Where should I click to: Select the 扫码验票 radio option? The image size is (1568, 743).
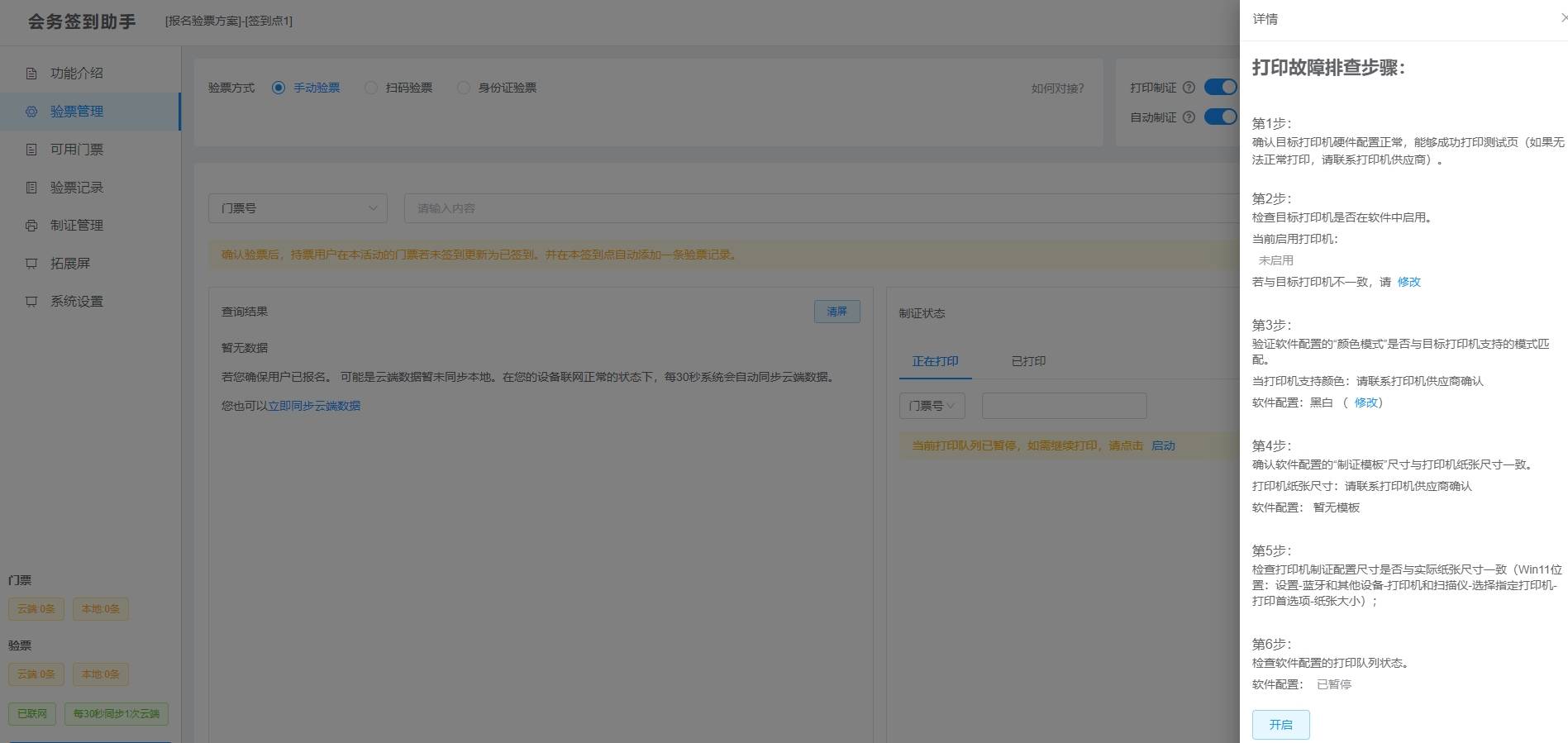[x=371, y=88]
